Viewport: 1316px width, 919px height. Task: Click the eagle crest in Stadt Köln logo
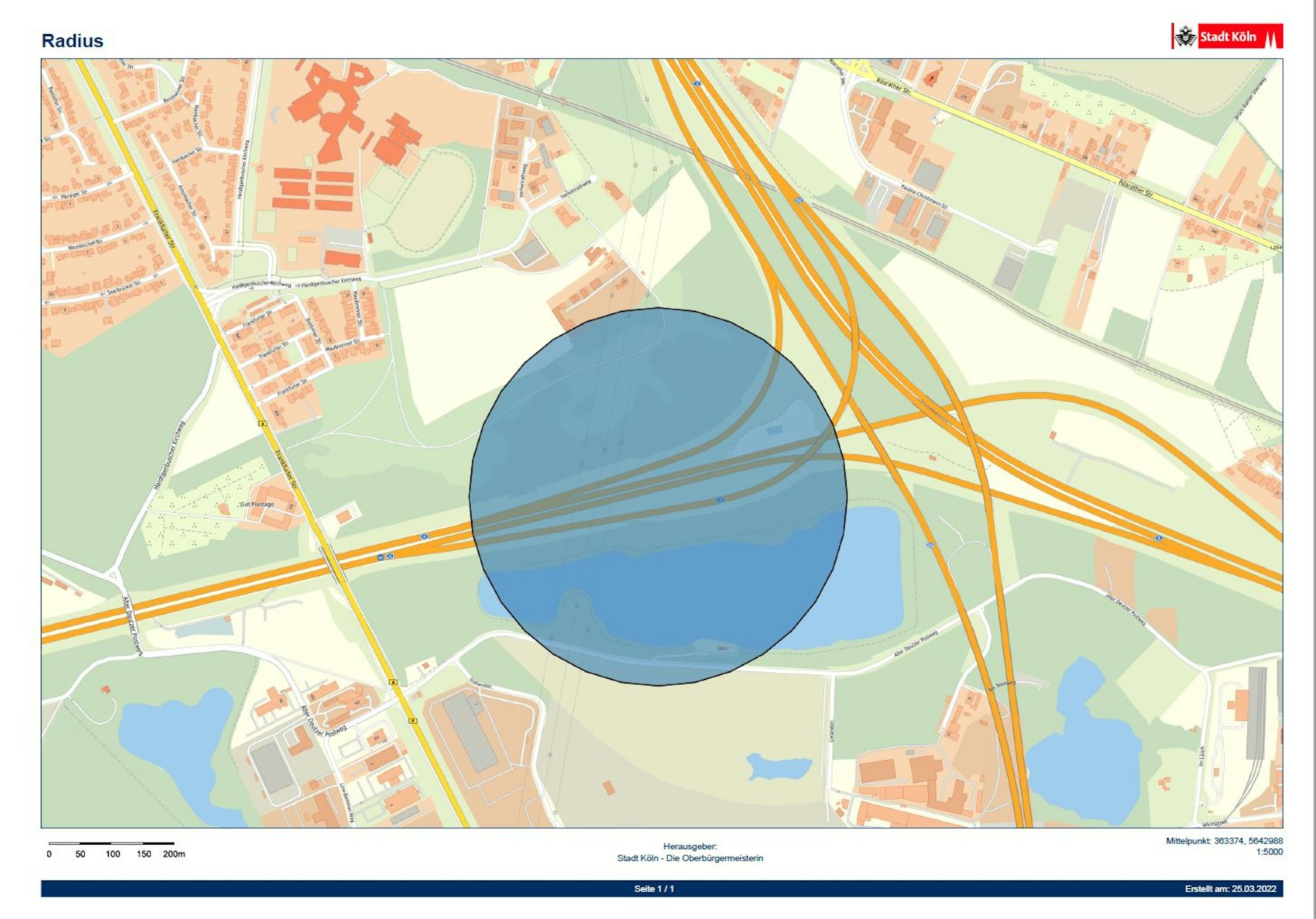point(1186,36)
